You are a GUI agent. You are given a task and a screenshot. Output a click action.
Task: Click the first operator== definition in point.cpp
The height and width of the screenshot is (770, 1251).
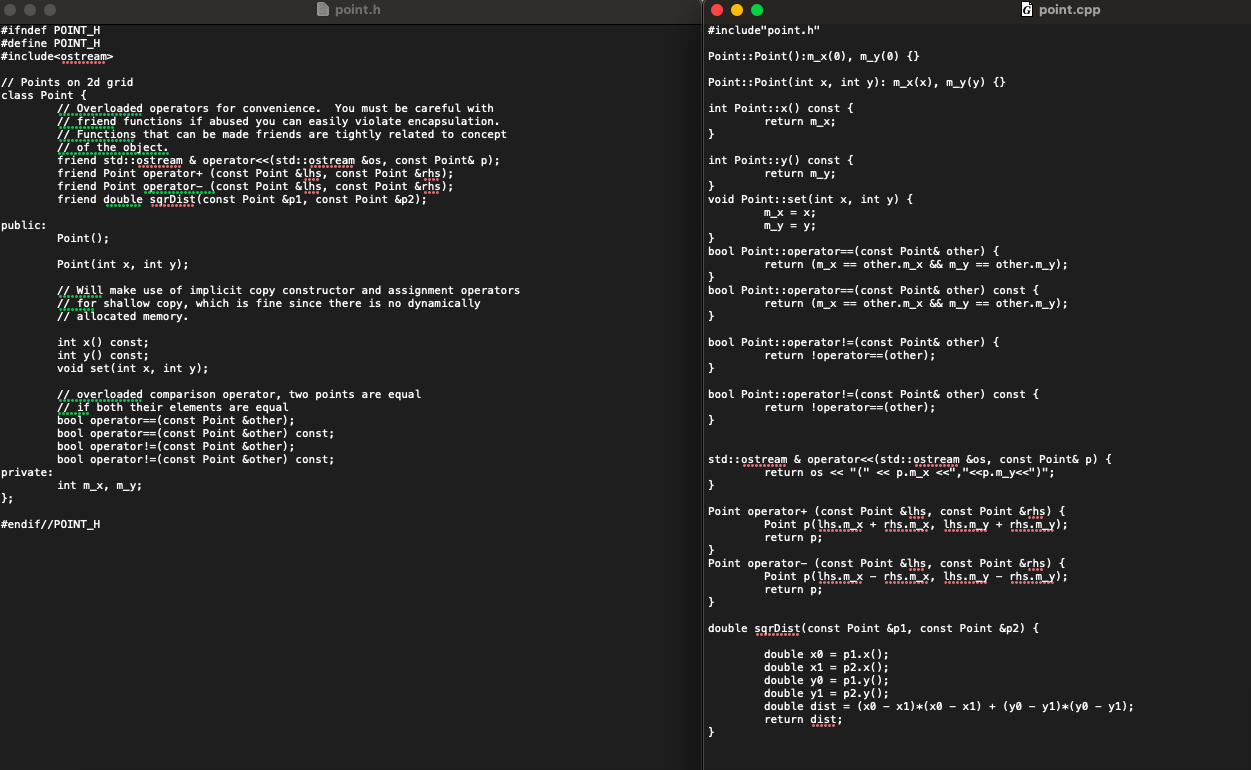pyautogui.click(x=820, y=251)
